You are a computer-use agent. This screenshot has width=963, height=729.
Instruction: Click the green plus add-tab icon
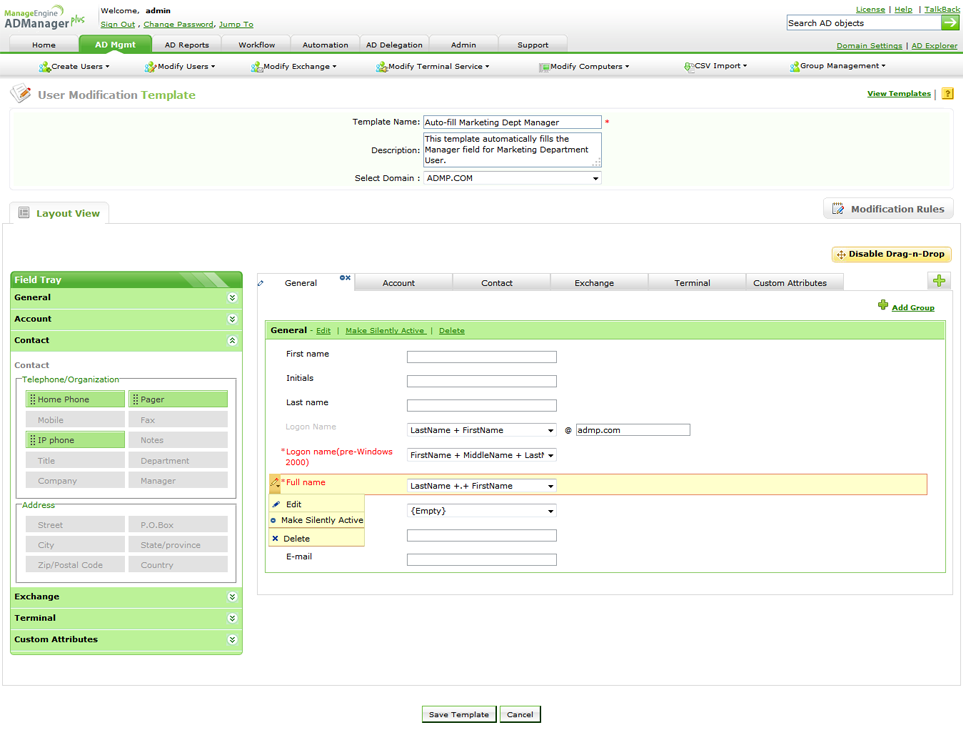[938, 281]
